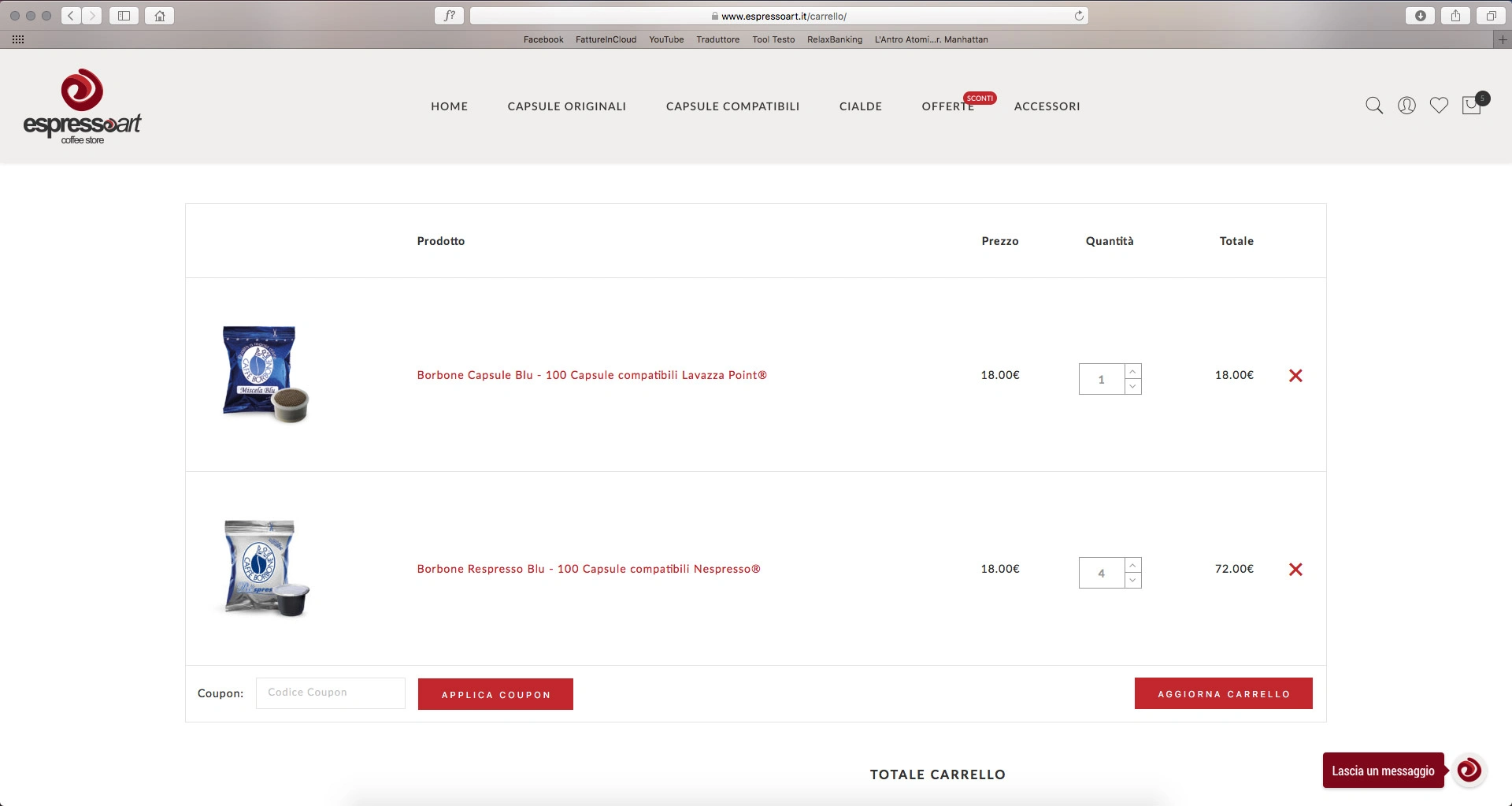Toggle the Safari sidebar button
Image resolution: width=1512 pixels, height=806 pixels.
tap(124, 16)
